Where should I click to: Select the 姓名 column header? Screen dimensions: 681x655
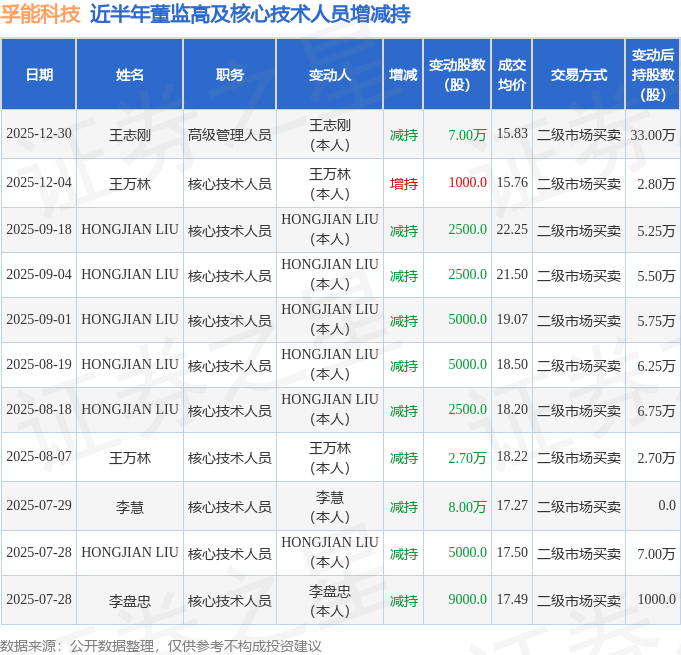[x=130, y=75]
